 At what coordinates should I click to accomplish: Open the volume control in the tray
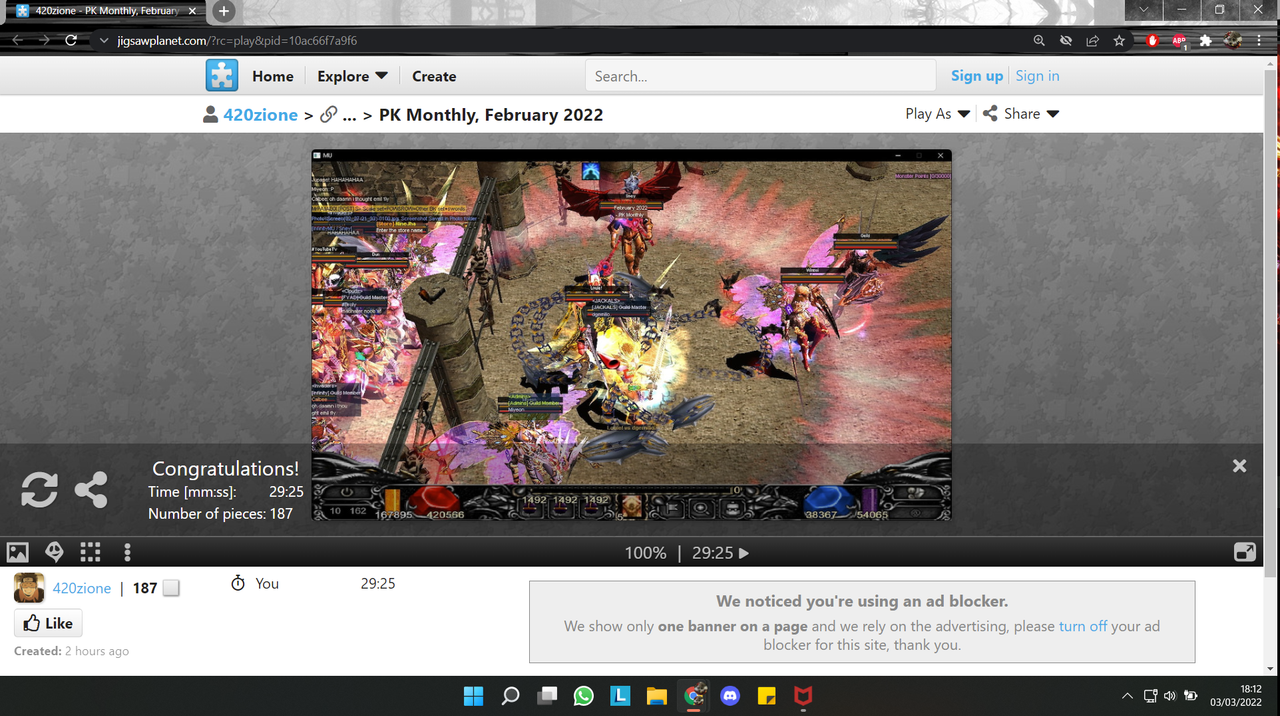coord(1170,695)
